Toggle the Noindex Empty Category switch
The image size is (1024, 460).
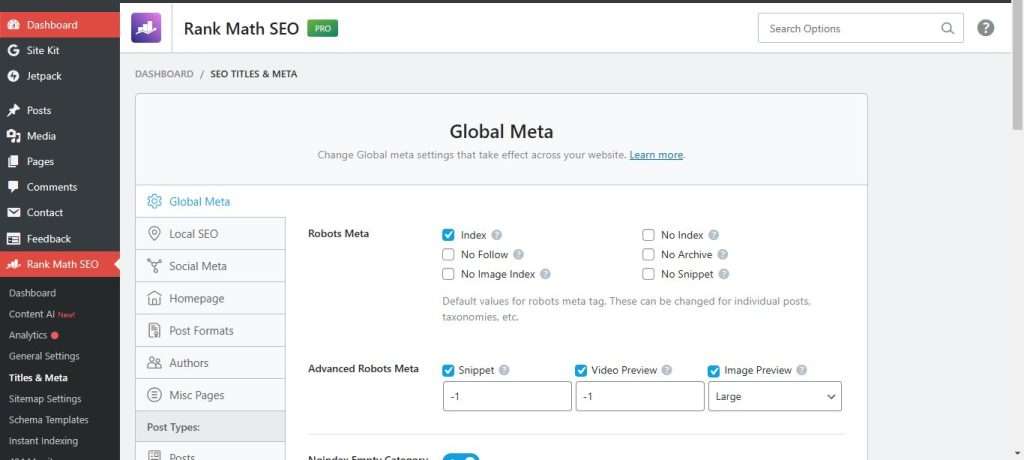pos(461,457)
